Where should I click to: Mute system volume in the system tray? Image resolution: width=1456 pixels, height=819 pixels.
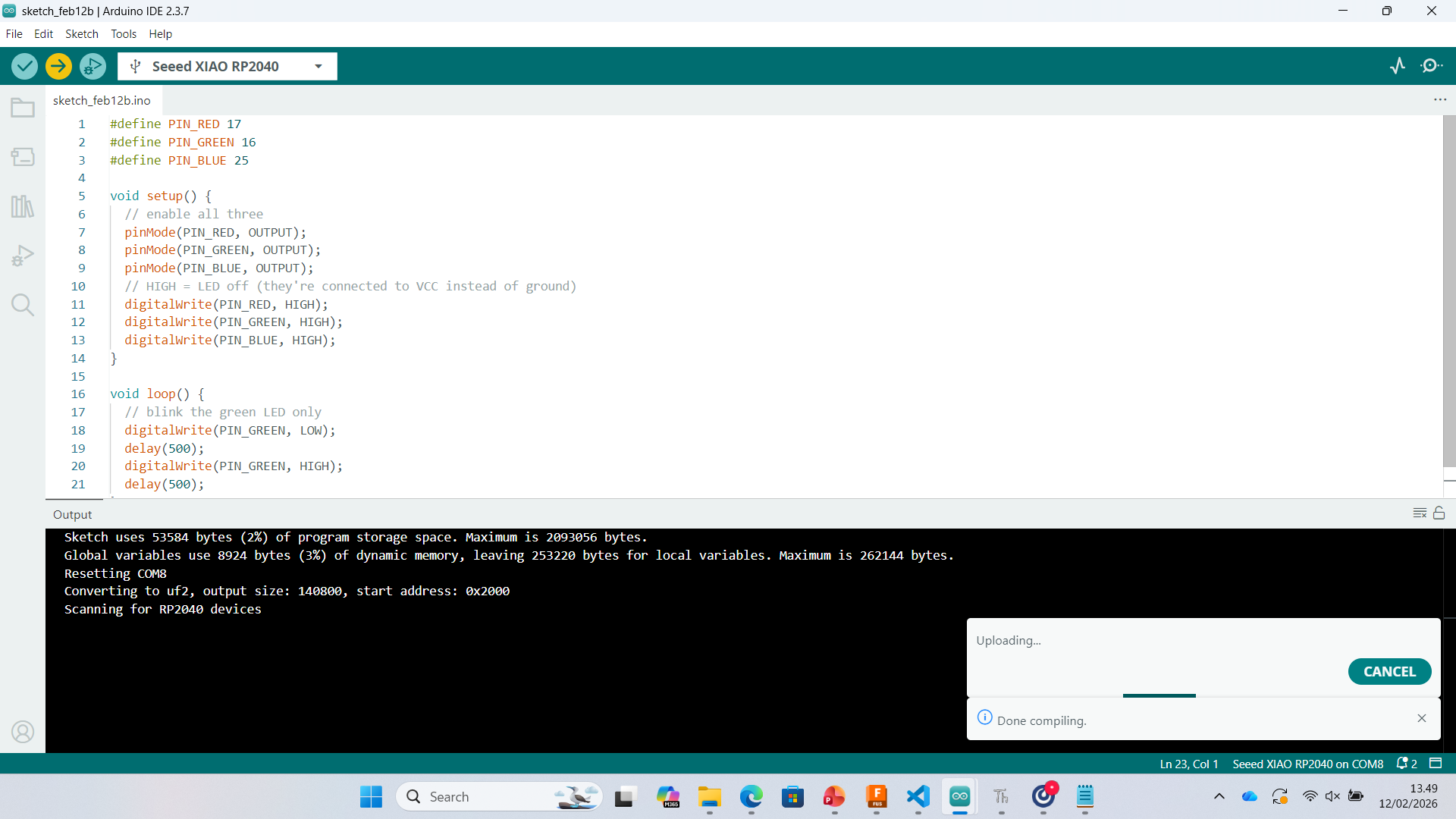1334,796
